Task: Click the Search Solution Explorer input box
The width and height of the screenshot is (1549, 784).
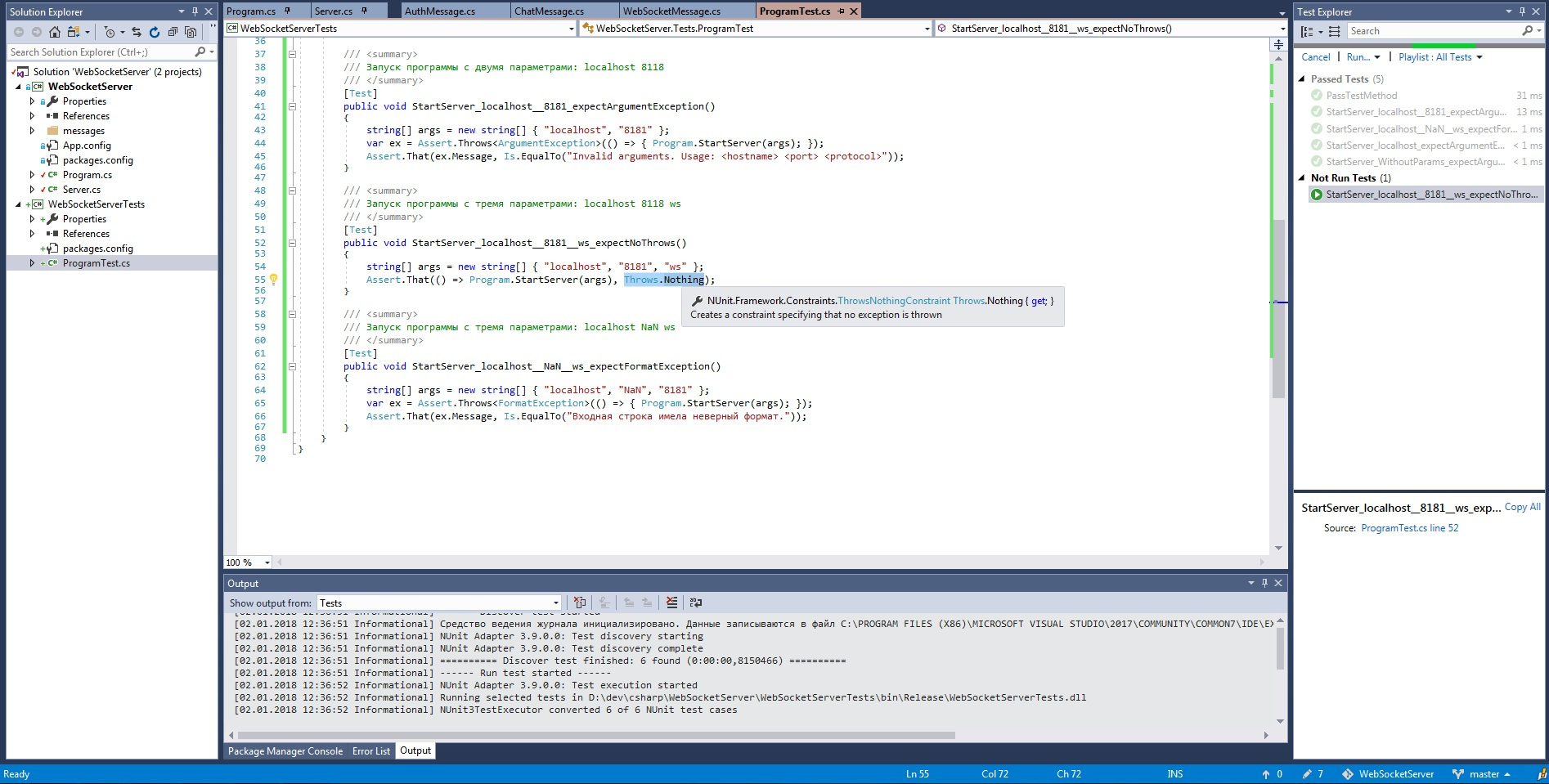Action: pyautogui.click(x=100, y=52)
